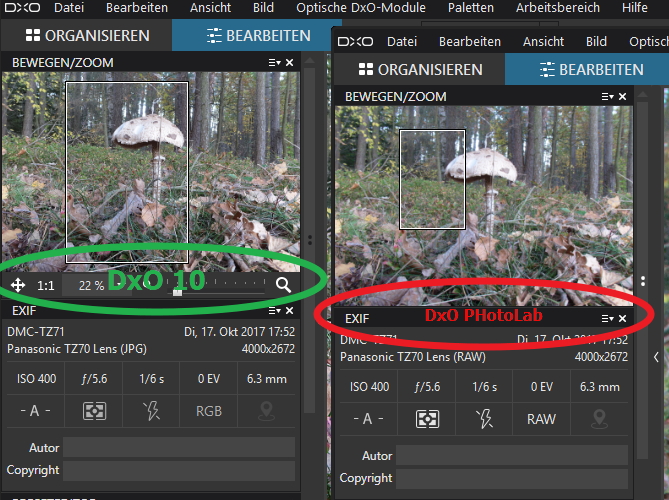This screenshot has height=500, width=669.
Task: Open Optische DxO-Module menu
Action: click(x=361, y=8)
